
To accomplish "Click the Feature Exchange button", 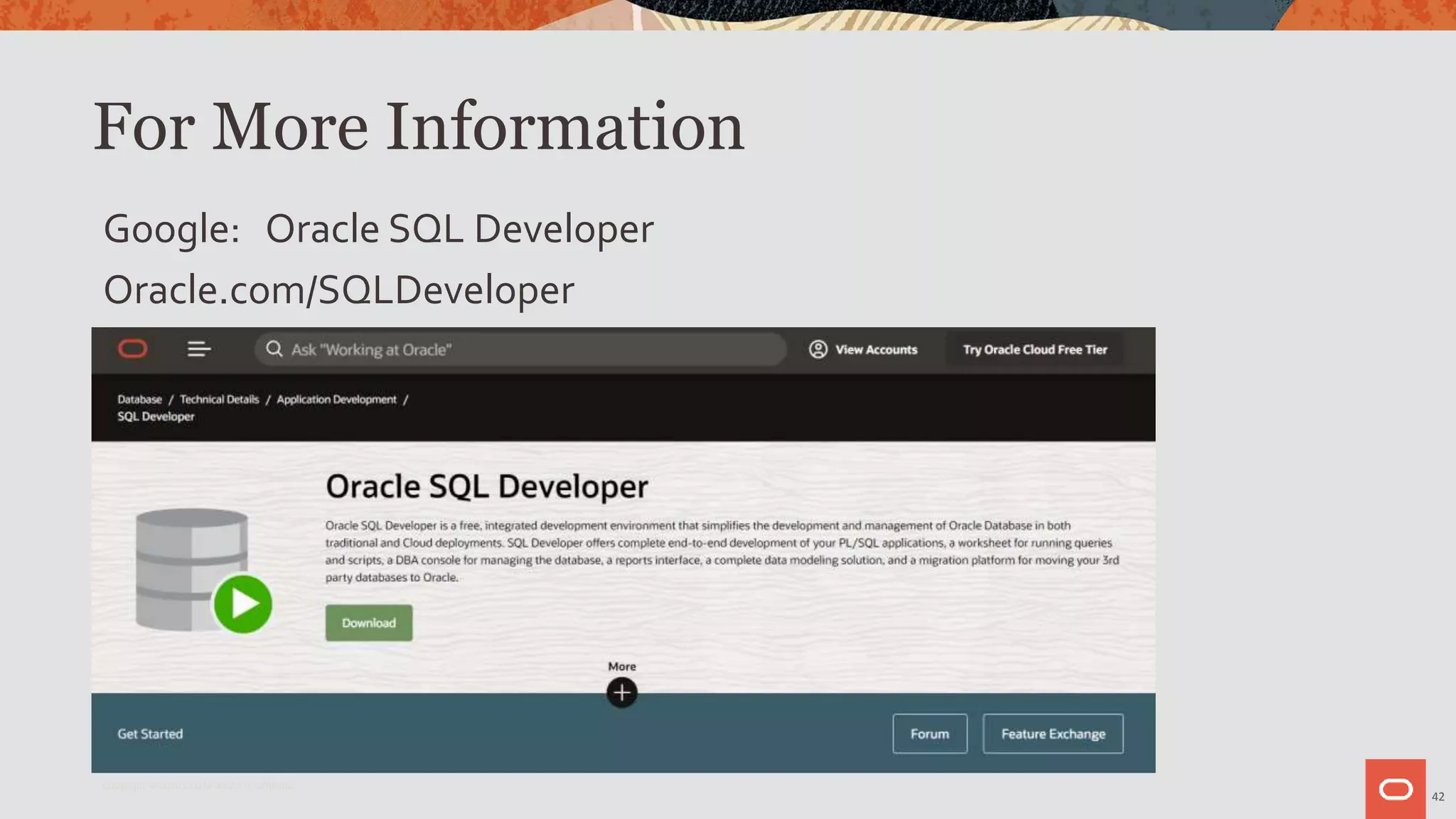I will coord(1053,734).
